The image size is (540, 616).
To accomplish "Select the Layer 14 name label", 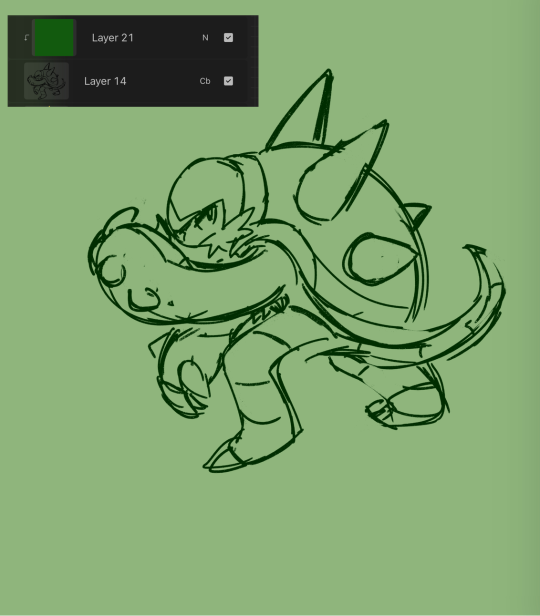I will tap(105, 81).
